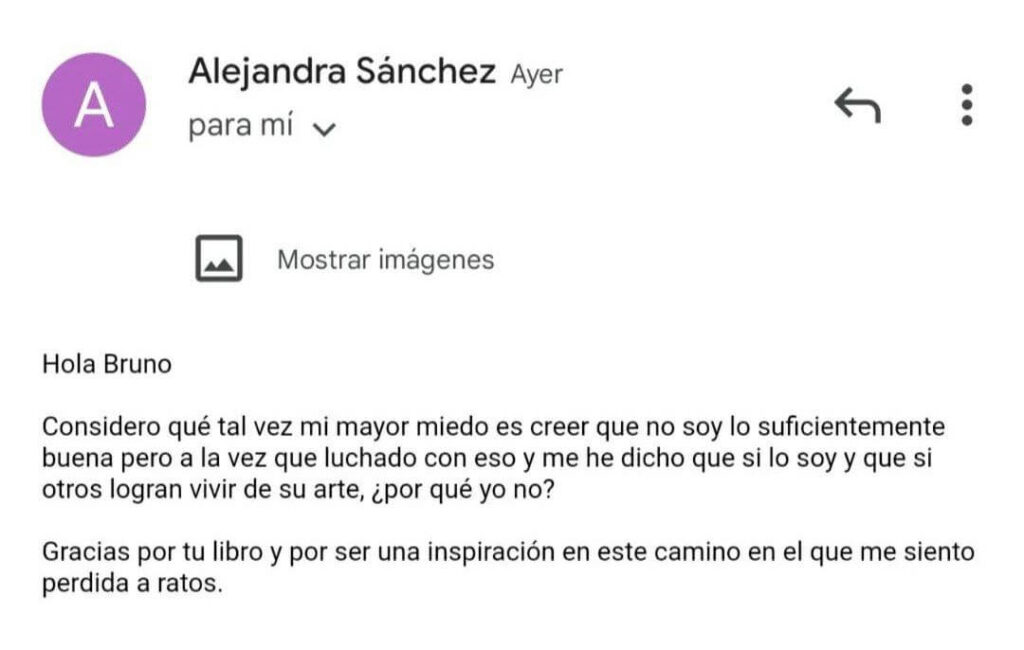Open the three-dot more options menu
The width and height of the screenshot is (1024, 650).
[x=967, y=105]
